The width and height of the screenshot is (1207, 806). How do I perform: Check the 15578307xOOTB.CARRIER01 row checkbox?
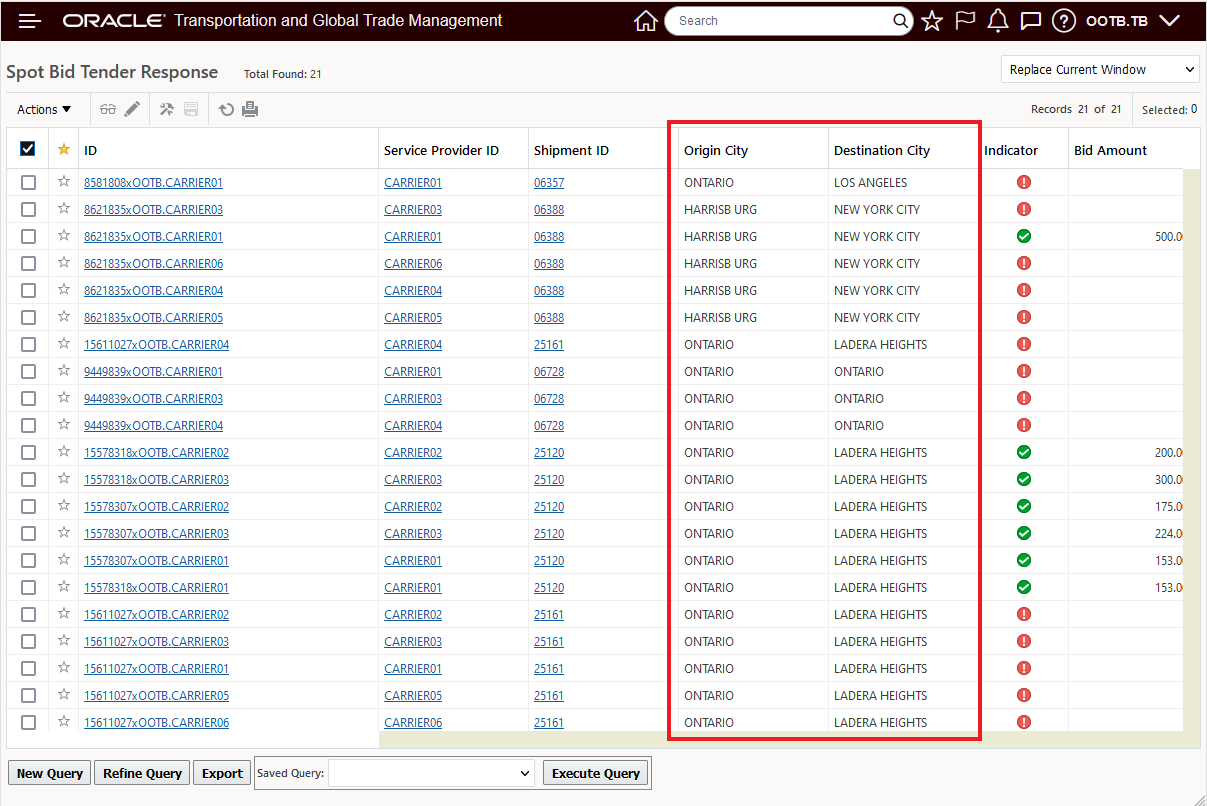point(28,560)
